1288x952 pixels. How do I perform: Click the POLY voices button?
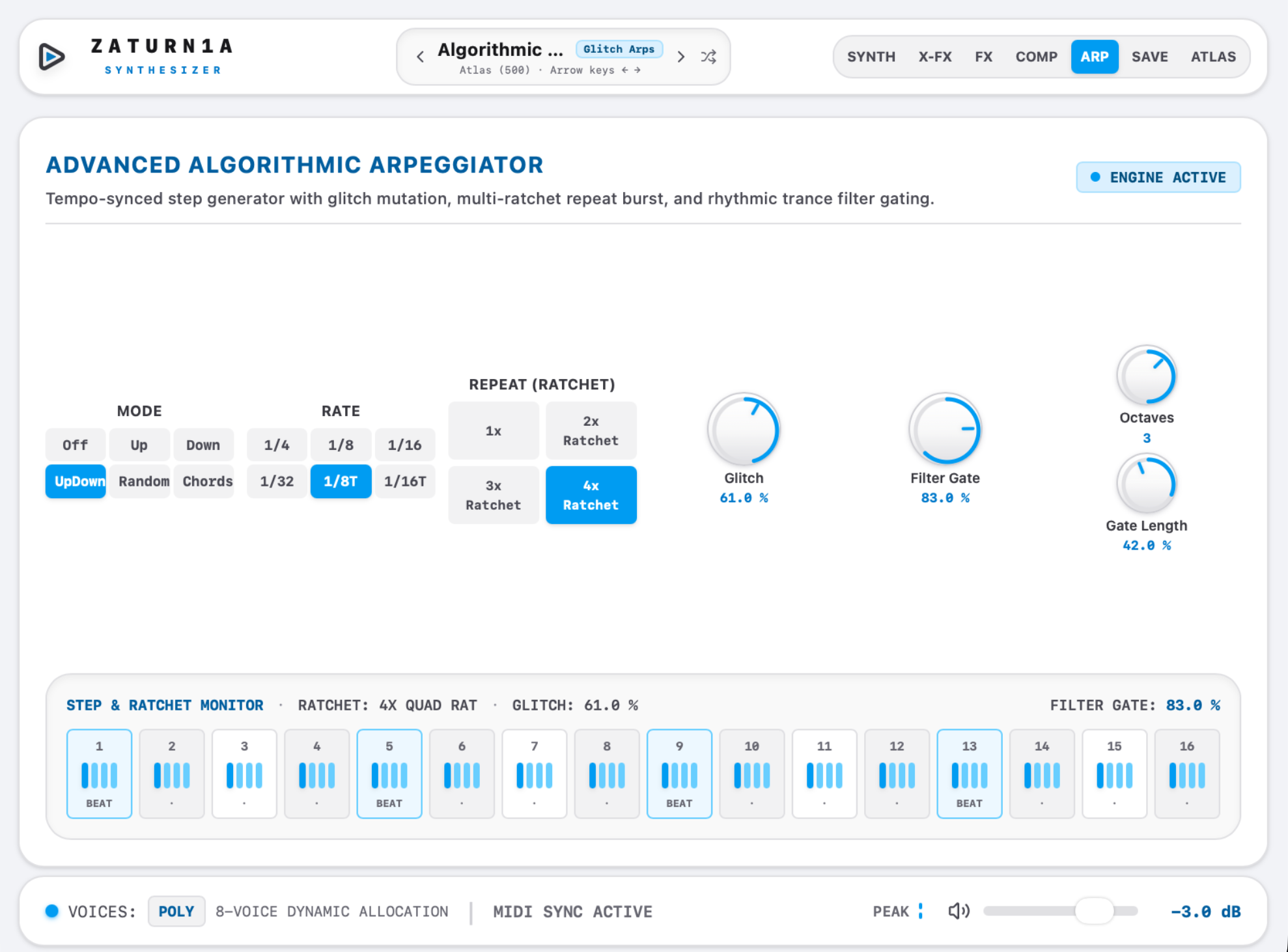(x=176, y=911)
